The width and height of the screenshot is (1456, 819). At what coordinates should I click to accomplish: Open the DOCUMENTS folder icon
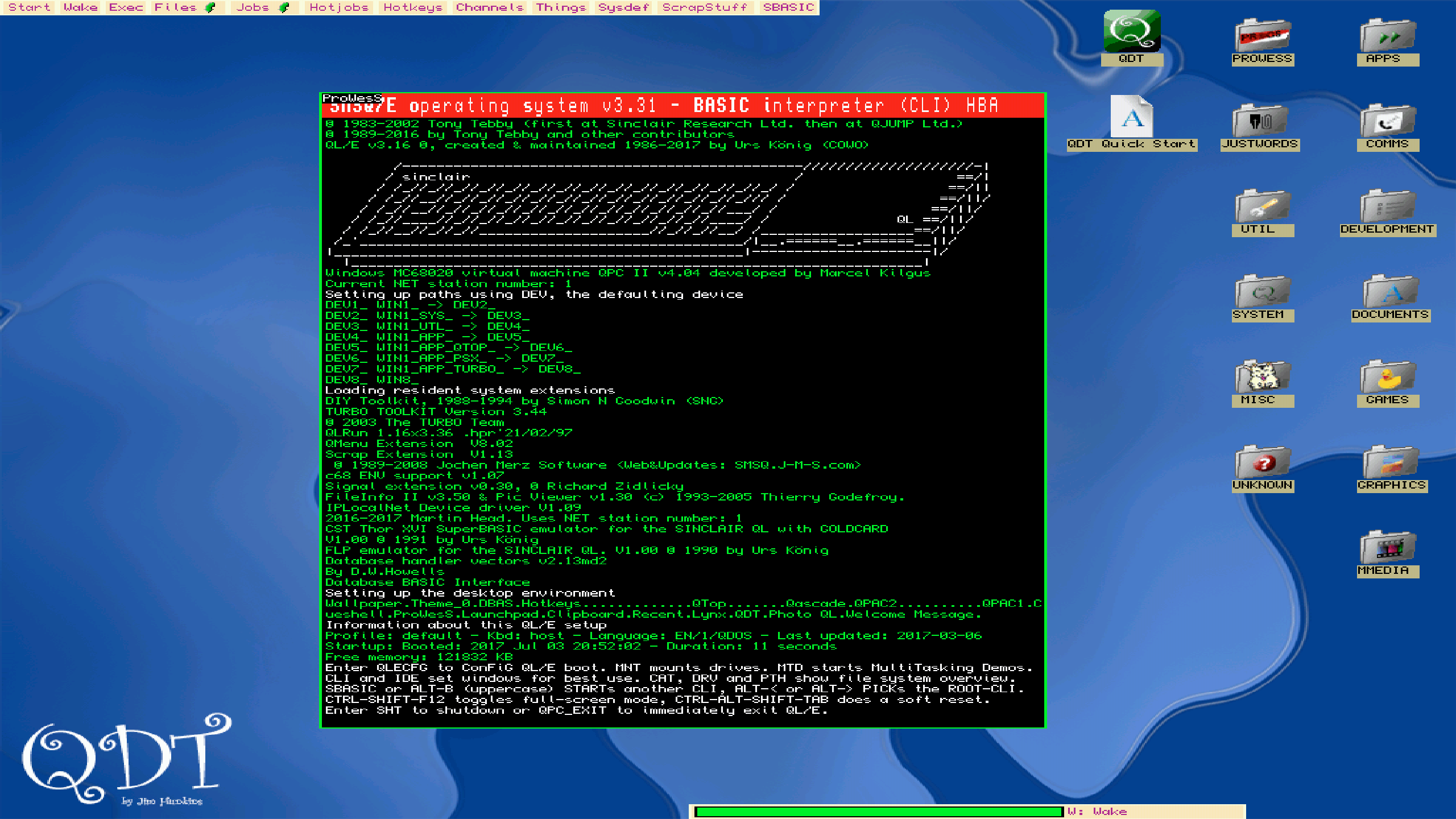[x=1390, y=291]
